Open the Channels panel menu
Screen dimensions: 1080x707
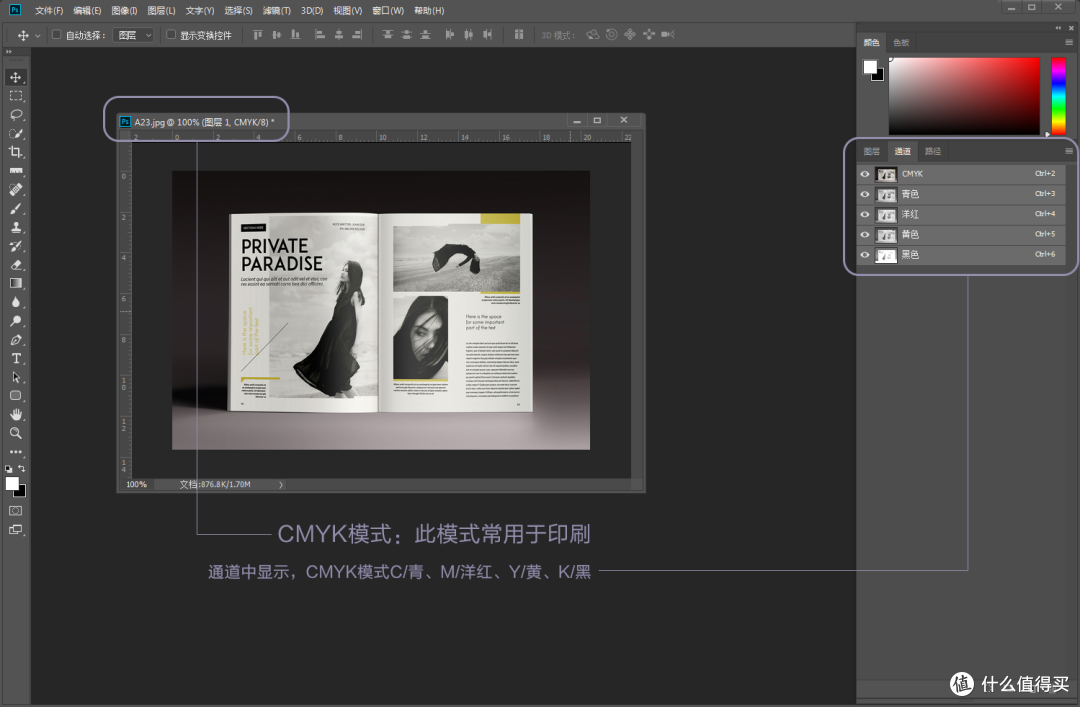(x=1068, y=150)
